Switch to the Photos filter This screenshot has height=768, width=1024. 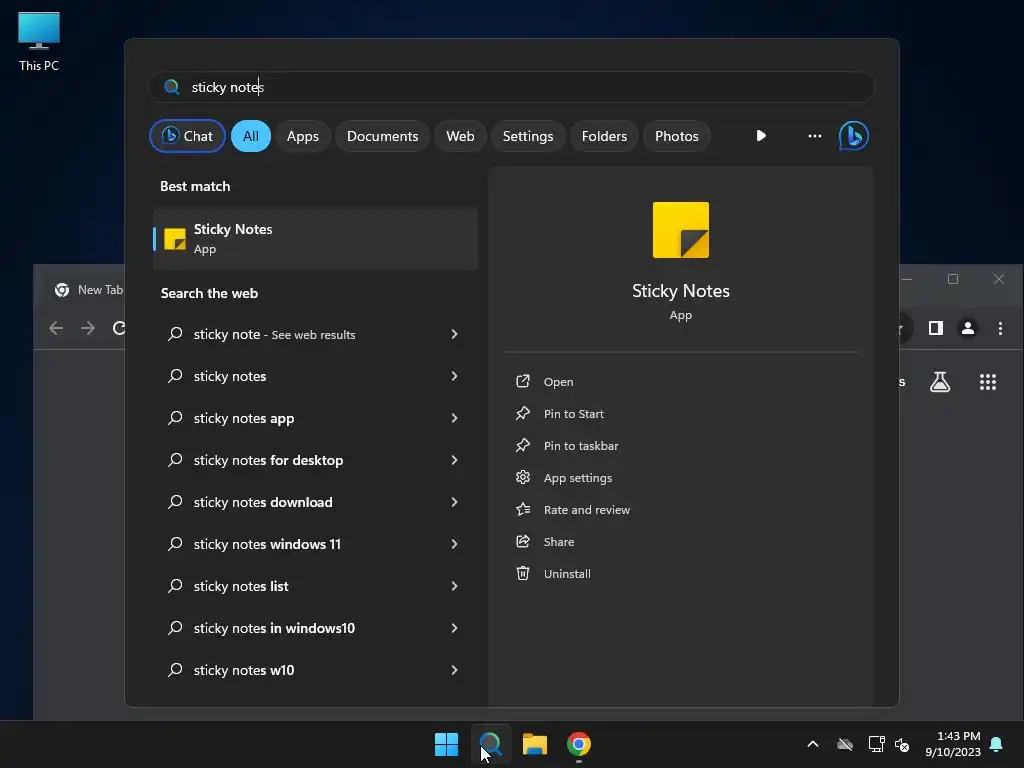point(677,136)
